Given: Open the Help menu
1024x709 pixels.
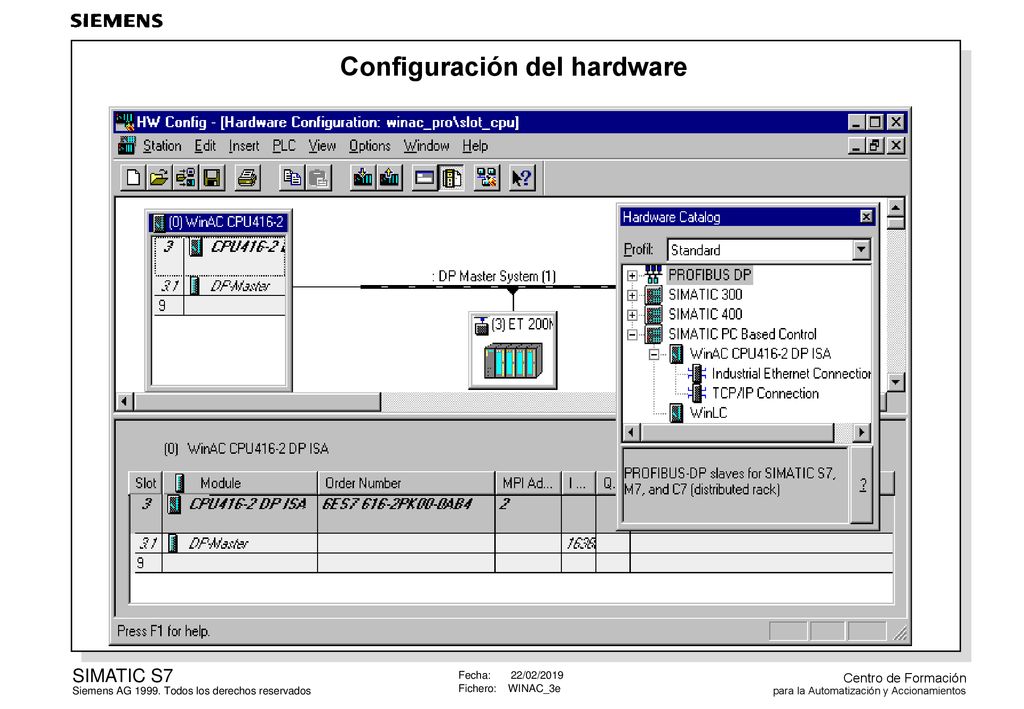Looking at the screenshot, I should click(x=475, y=146).
